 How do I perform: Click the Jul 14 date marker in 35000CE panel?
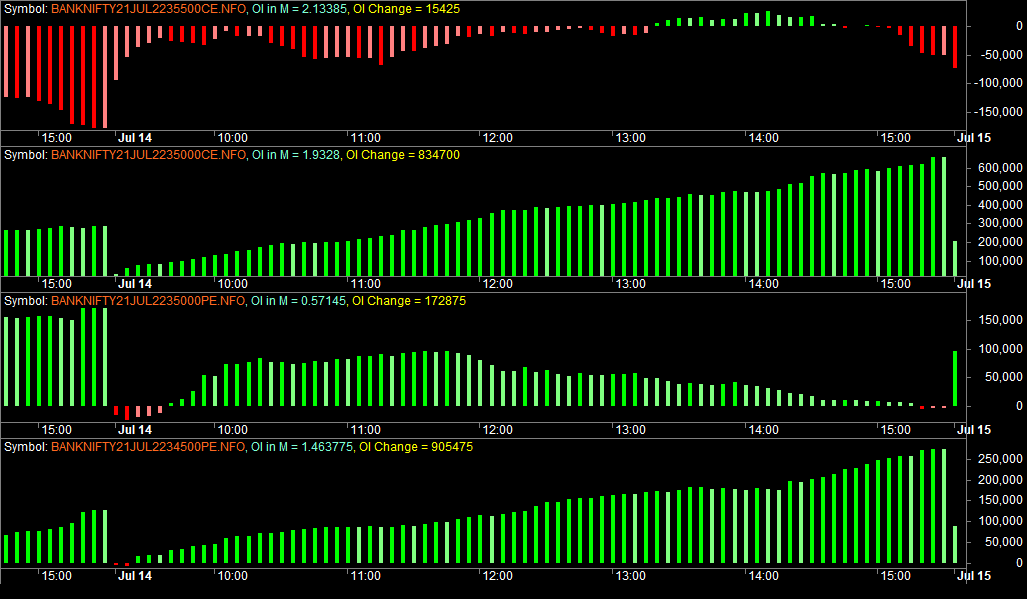coord(135,284)
